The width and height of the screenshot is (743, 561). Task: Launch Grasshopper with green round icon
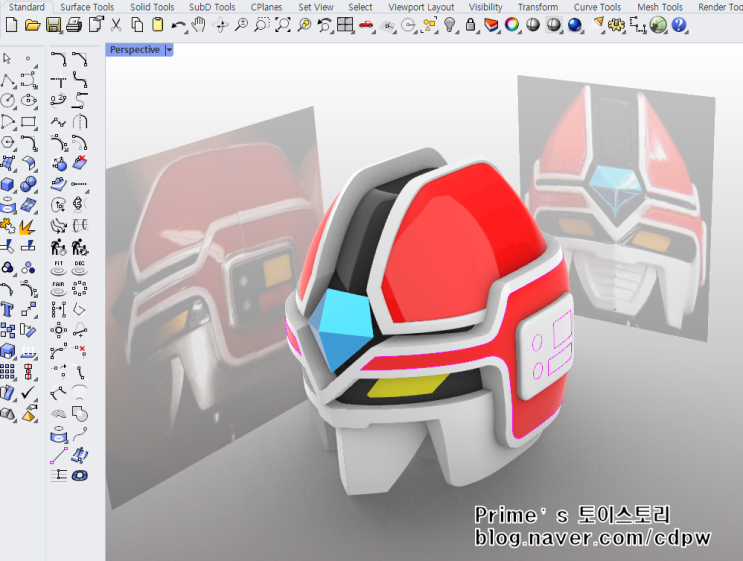coord(658,25)
